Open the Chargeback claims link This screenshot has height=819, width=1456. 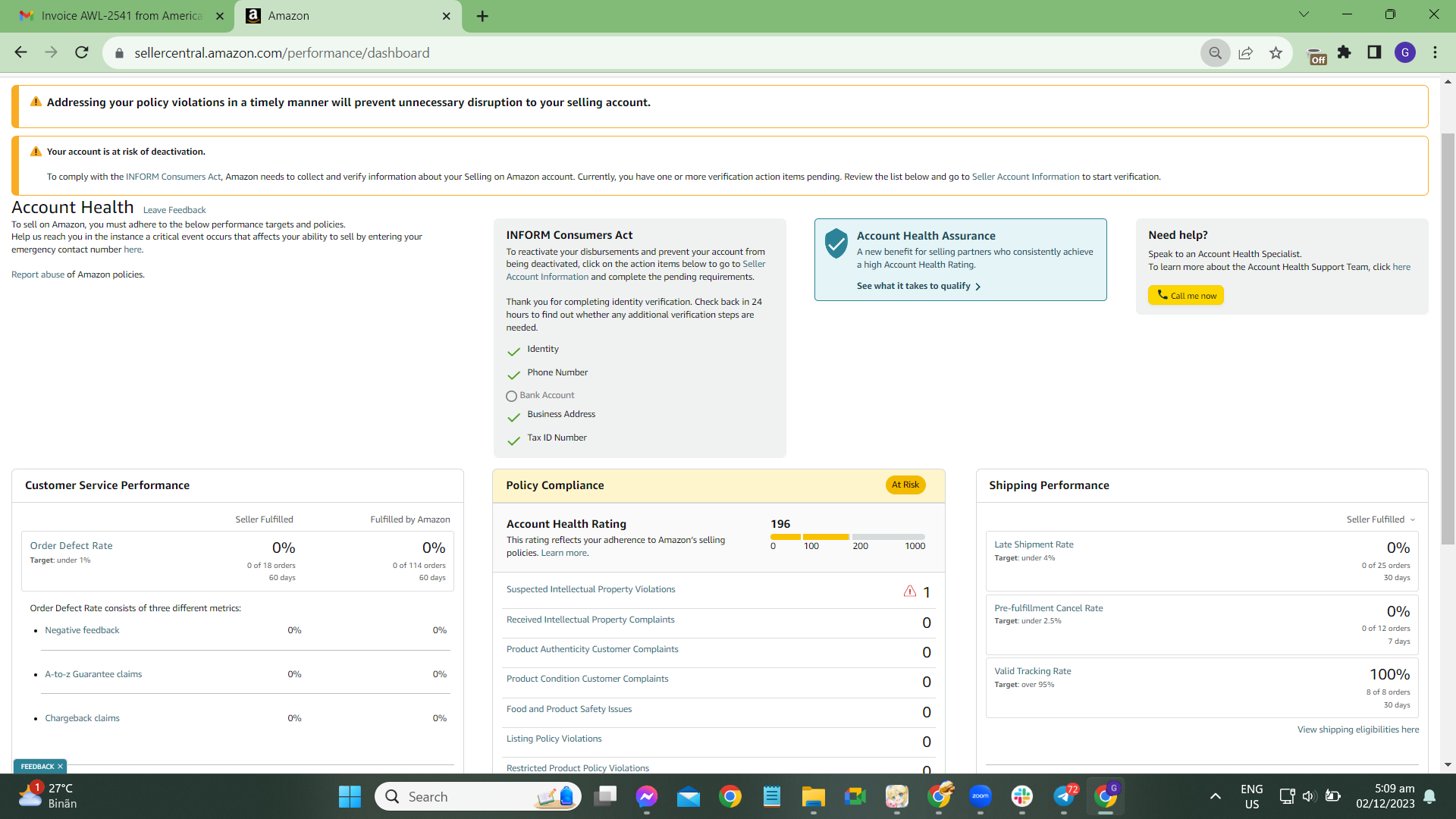pos(82,718)
